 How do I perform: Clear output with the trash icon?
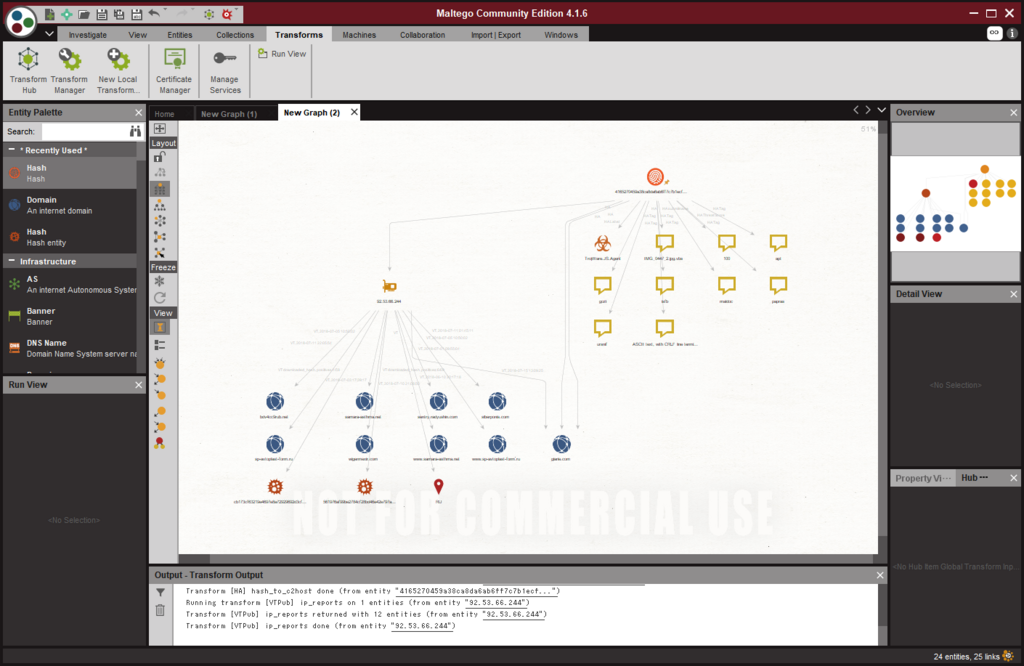click(160, 610)
